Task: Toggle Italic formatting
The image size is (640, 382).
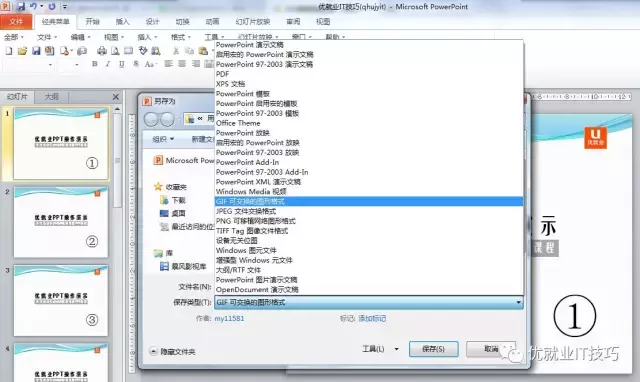Action: pos(108,64)
